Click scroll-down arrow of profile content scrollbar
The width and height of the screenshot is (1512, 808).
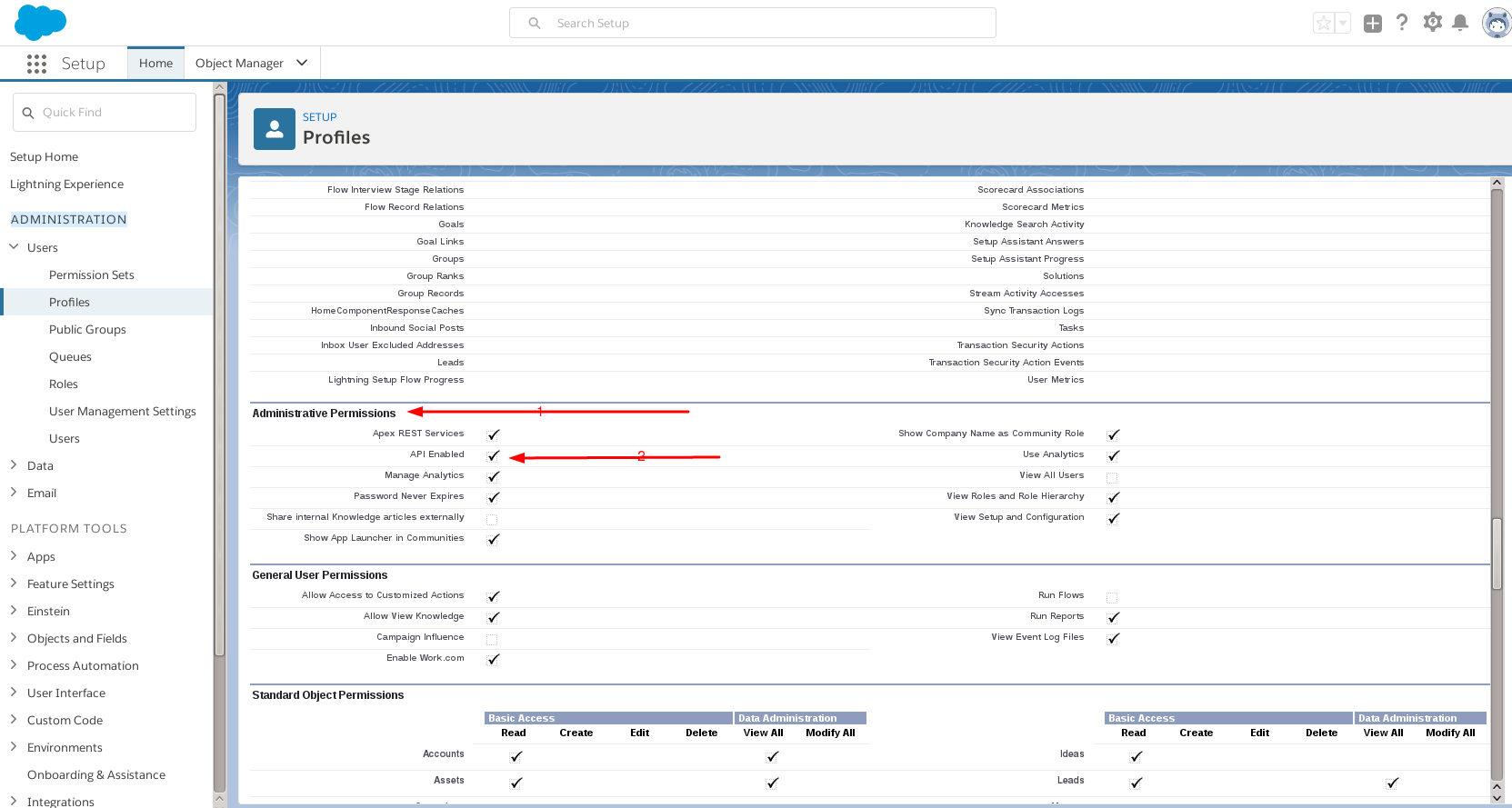point(1497,798)
